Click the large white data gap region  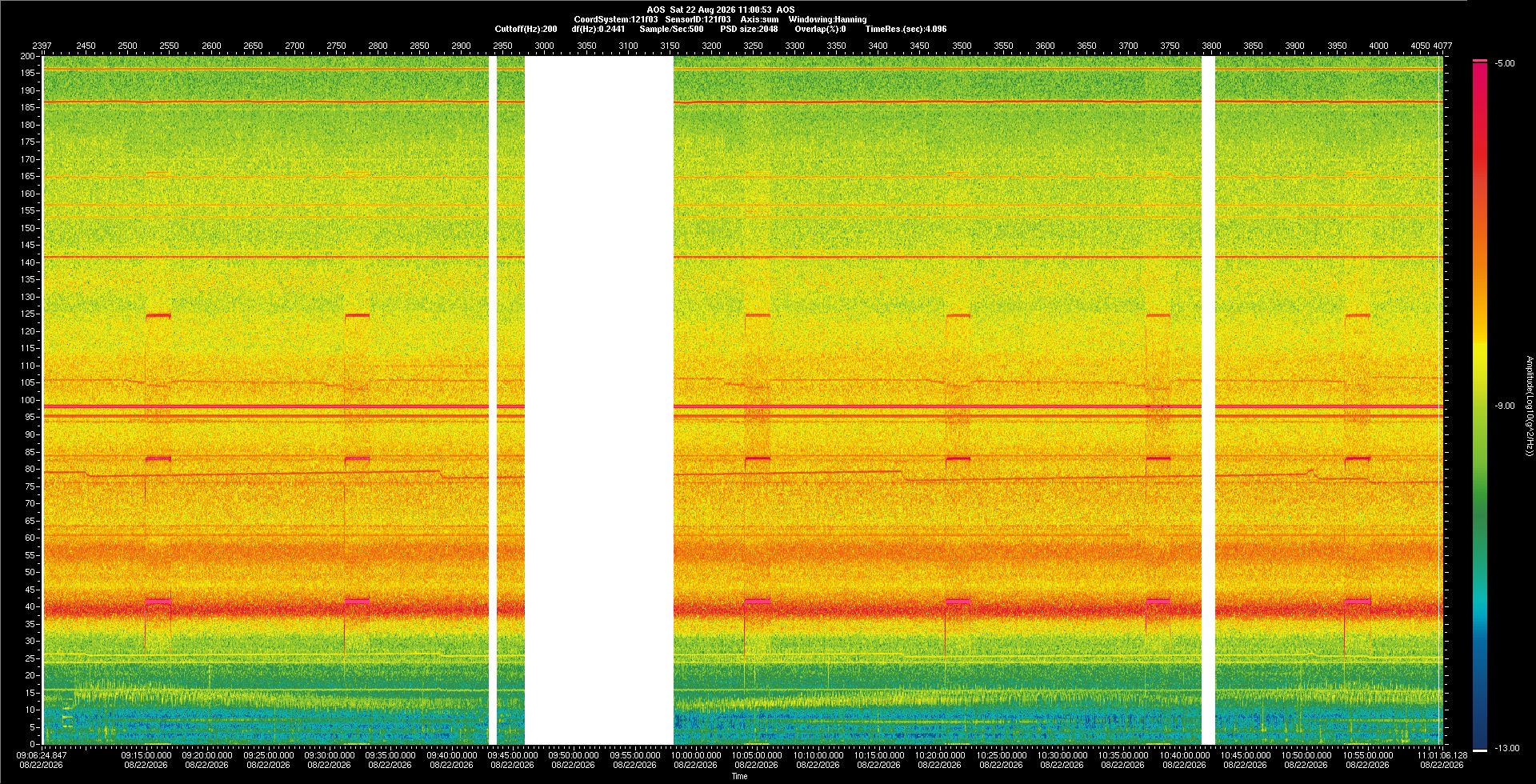click(x=598, y=400)
